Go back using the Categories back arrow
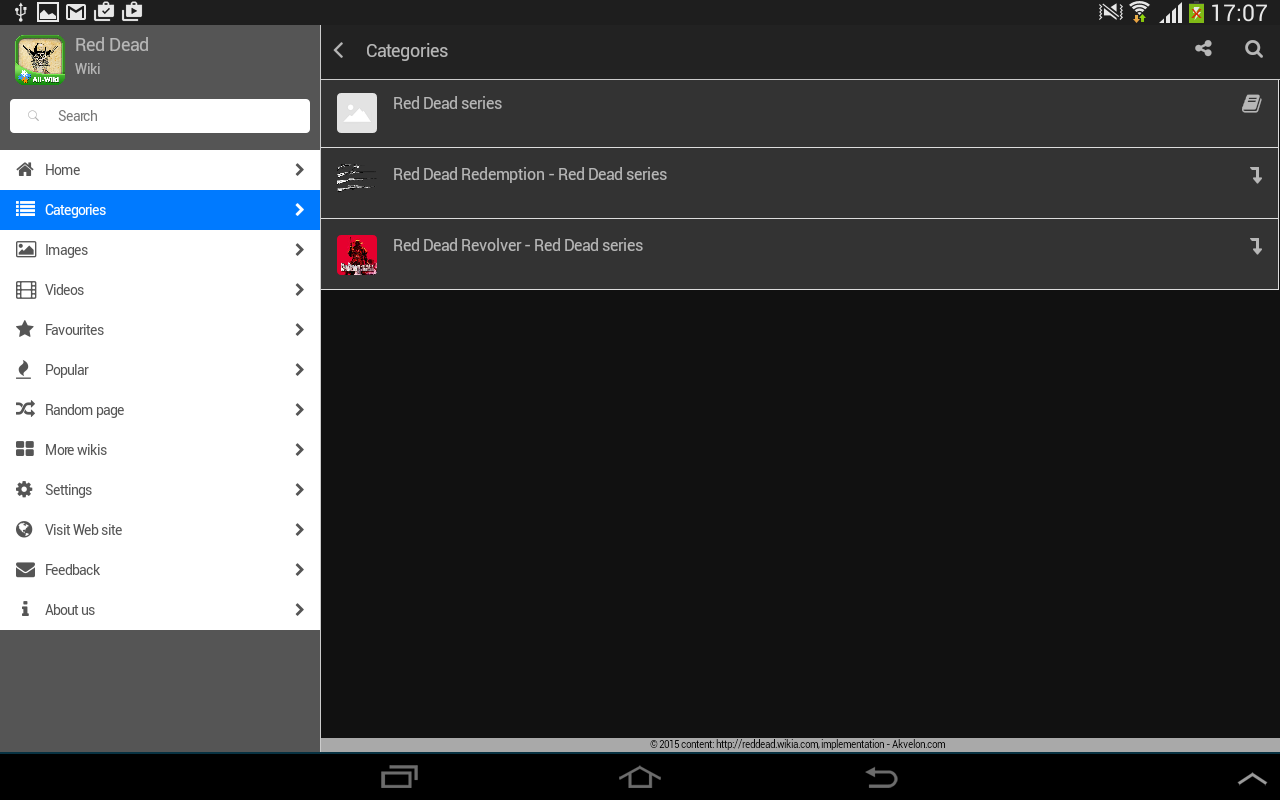 coord(339,50)
